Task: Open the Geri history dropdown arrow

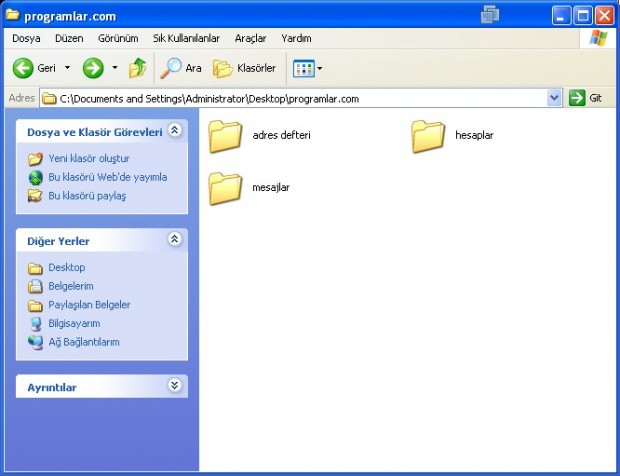Action: pyautogui.click(x=67, y=68)
